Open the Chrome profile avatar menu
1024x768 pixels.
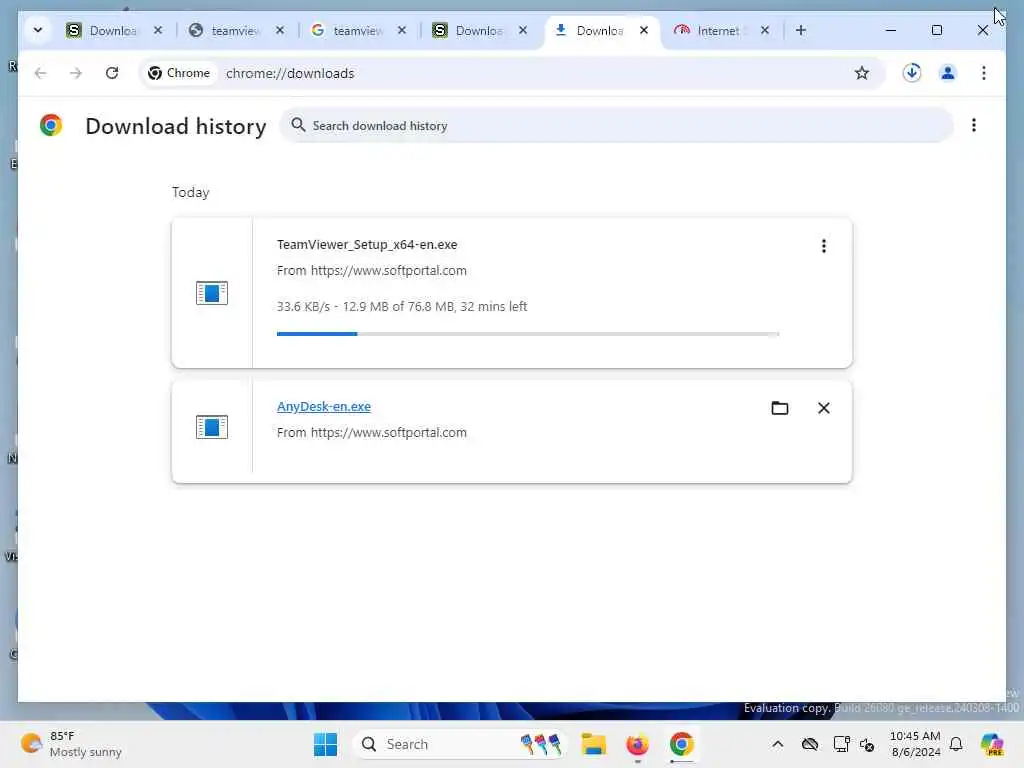tap(948, 73)
